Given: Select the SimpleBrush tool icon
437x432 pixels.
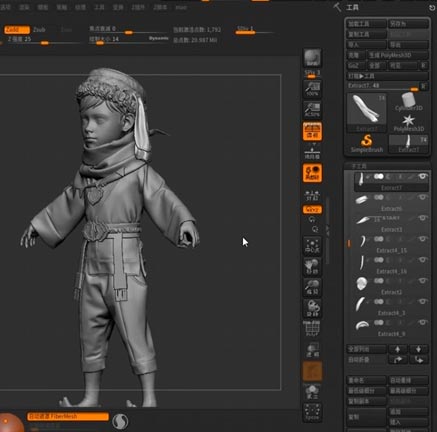Looking at the screenshot, I should pyautogui.click(x=367, y=144).
